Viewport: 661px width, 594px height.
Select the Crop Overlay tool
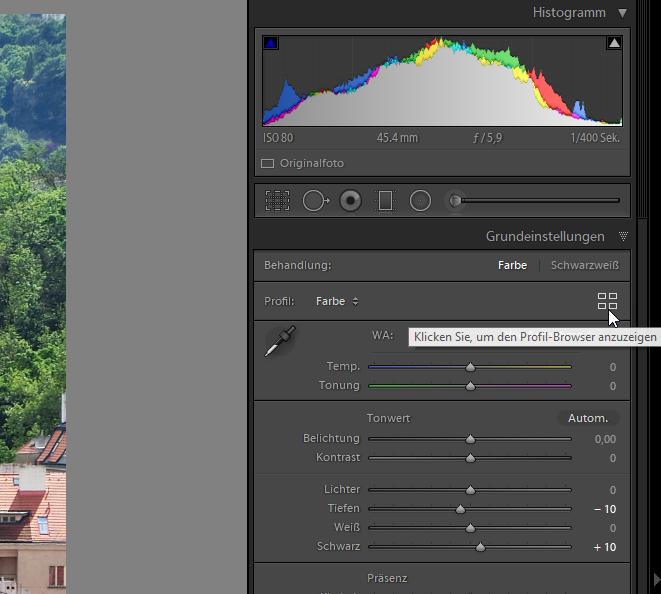(x=277, y=201)
